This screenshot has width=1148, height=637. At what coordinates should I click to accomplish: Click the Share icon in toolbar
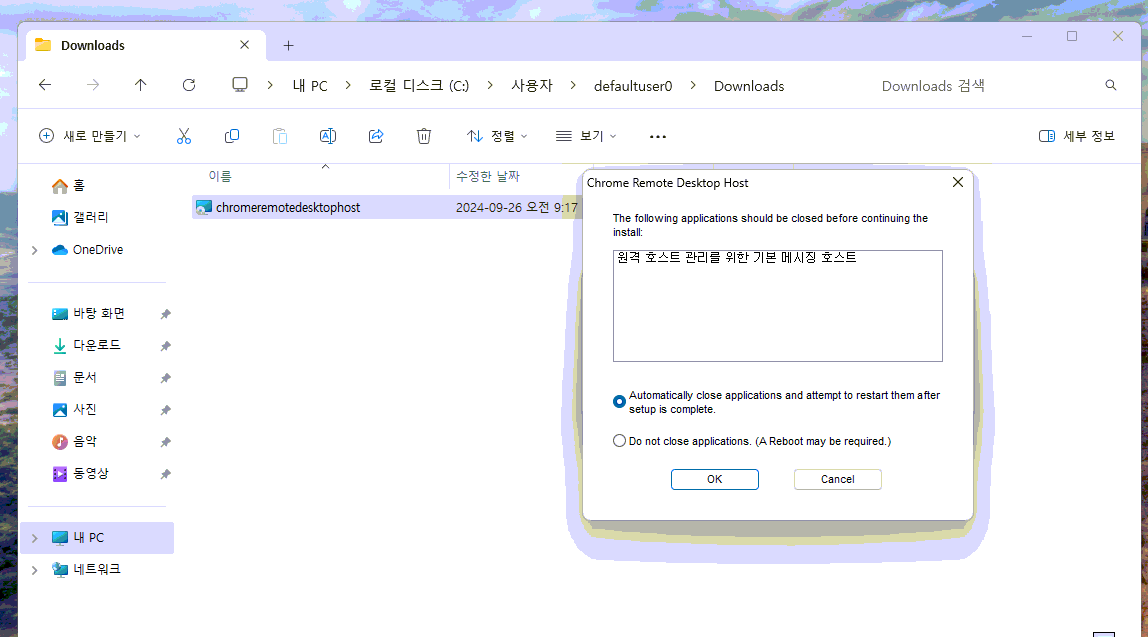click(376, 136)
